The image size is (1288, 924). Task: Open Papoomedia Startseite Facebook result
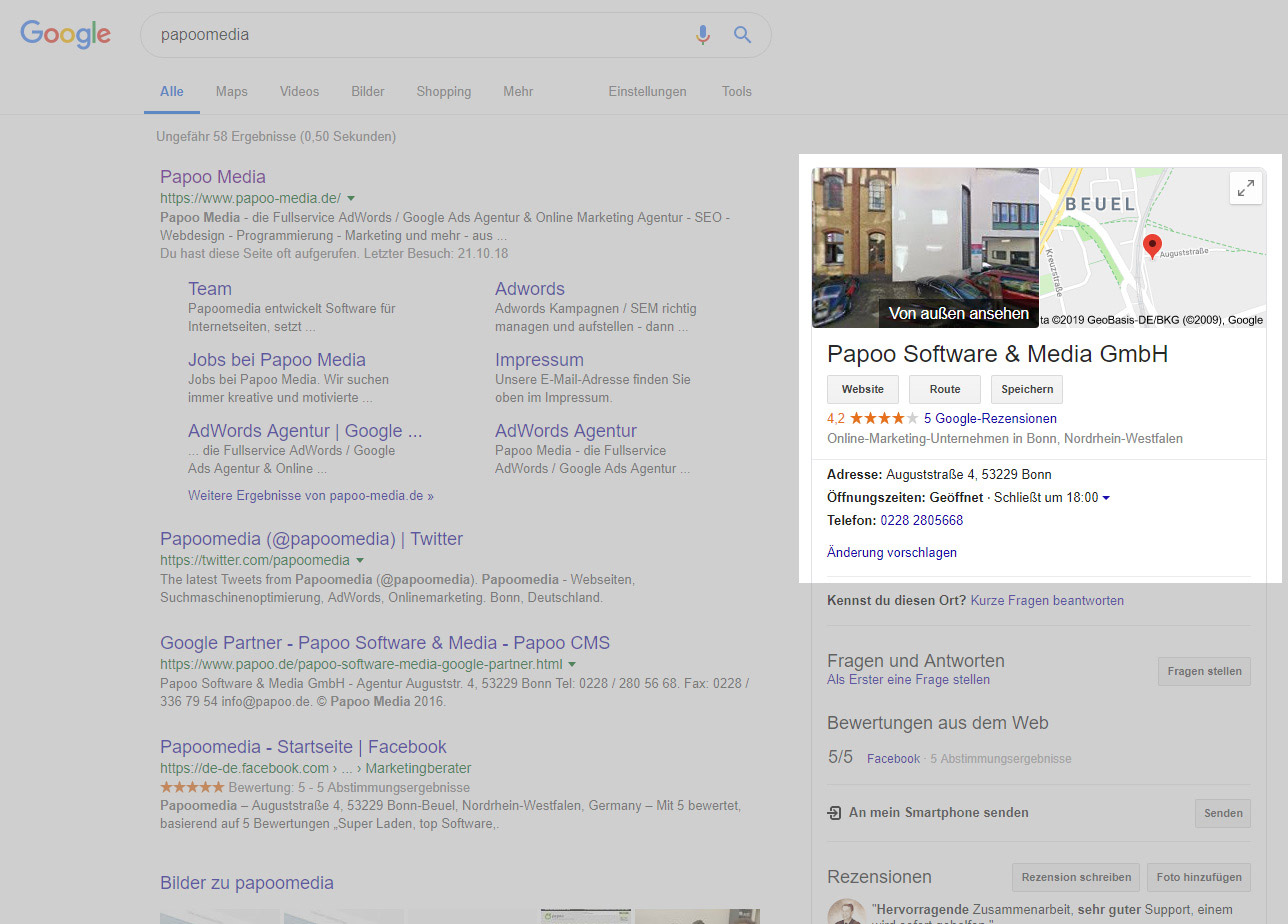click(303, 747)
